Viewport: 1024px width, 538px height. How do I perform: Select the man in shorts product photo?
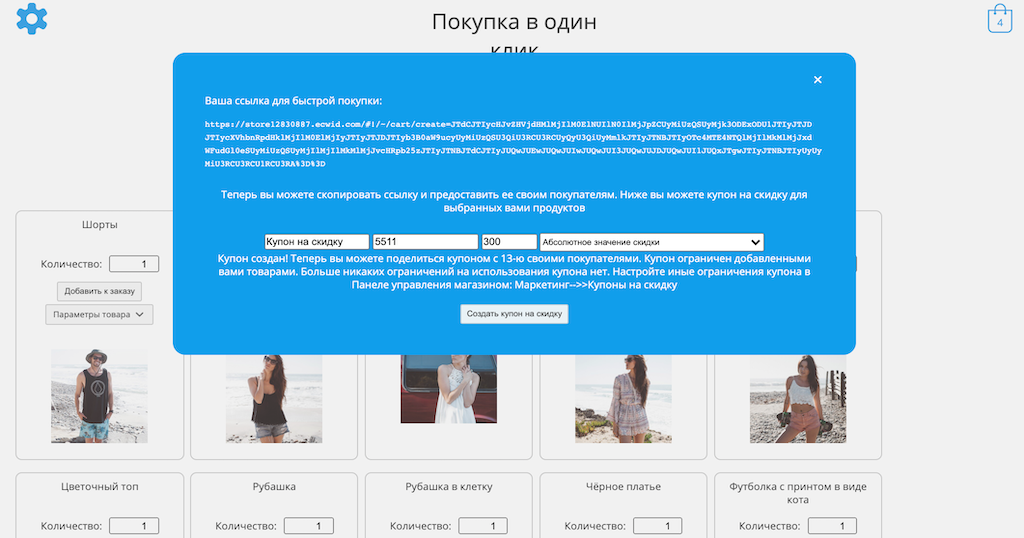pos(99,396)
